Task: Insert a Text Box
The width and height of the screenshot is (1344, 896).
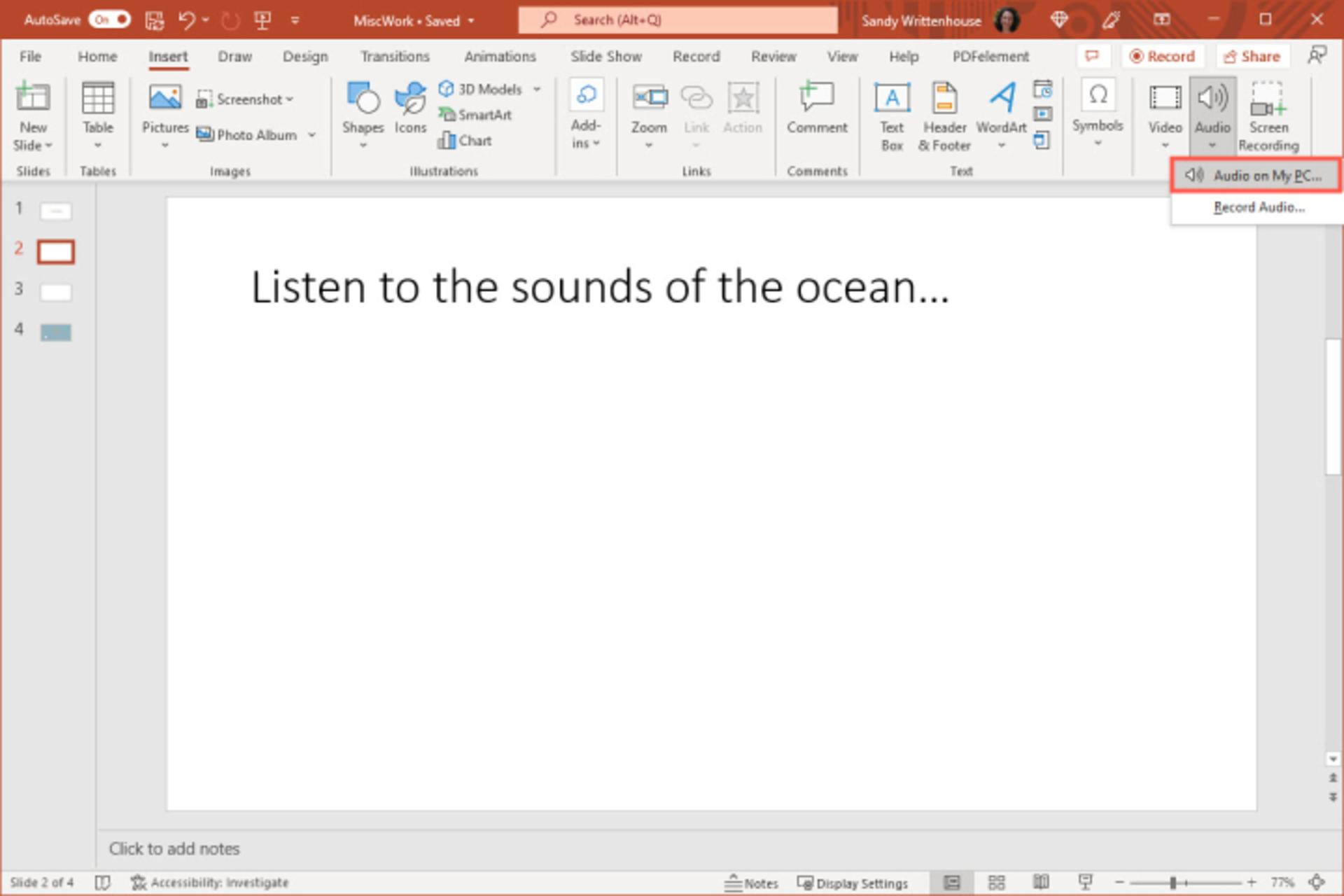Action: [x=892, y=116]
